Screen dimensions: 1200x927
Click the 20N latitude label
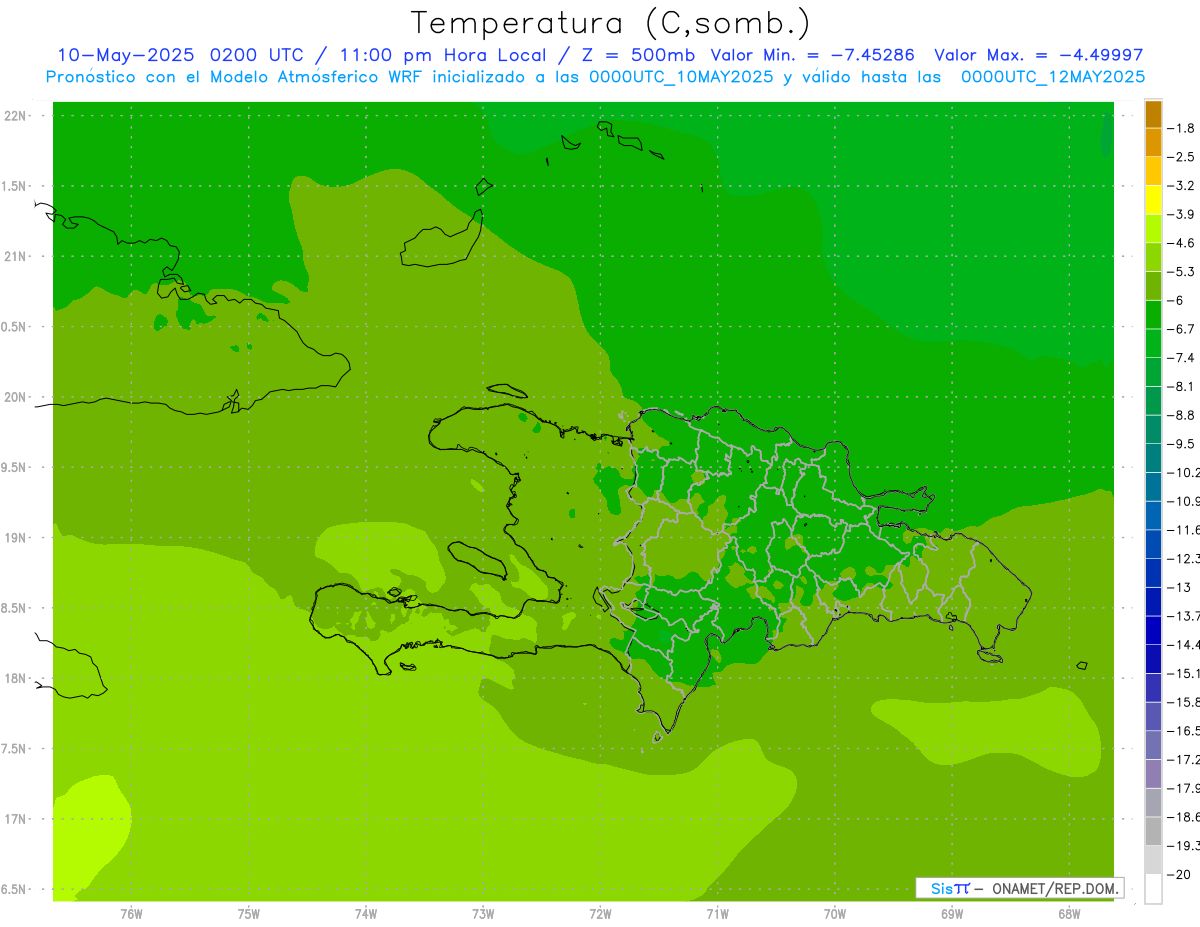[x=16, y=397]
